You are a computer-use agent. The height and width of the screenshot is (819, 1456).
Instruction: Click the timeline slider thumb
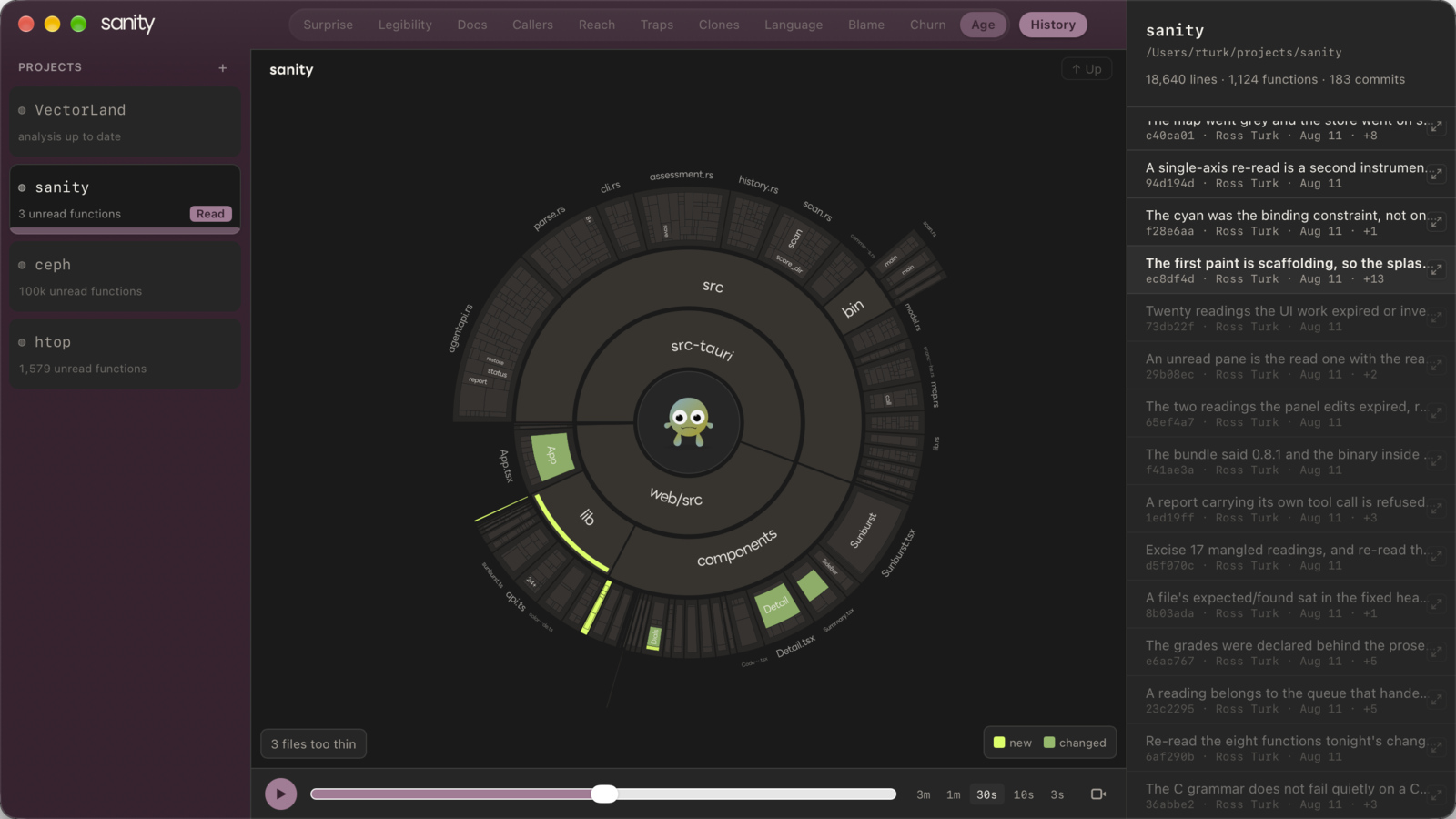[604, 794]
